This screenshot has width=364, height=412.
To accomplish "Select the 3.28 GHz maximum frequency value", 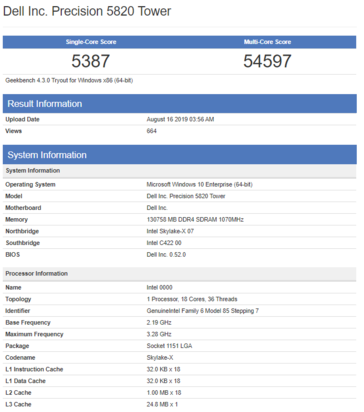I will (159, 334).
